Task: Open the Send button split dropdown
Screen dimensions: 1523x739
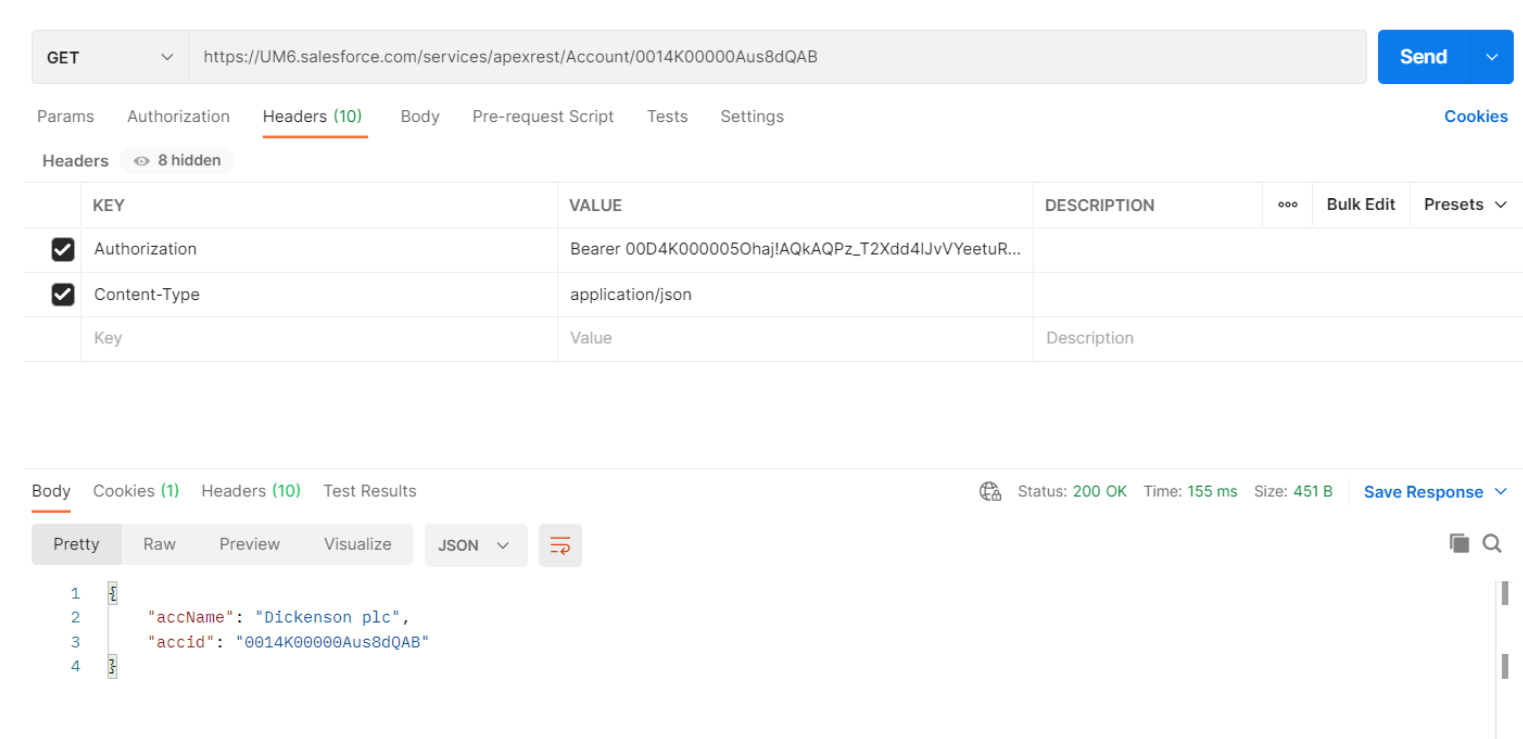Action: click(1491, 57)
